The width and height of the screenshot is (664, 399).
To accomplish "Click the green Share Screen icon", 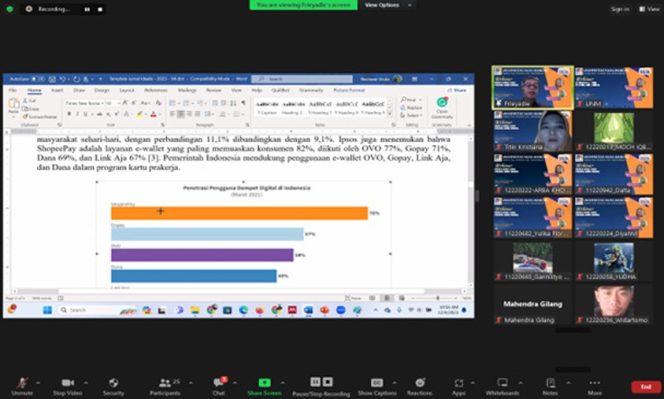I will pyautogui.click(x=264, y=383).
